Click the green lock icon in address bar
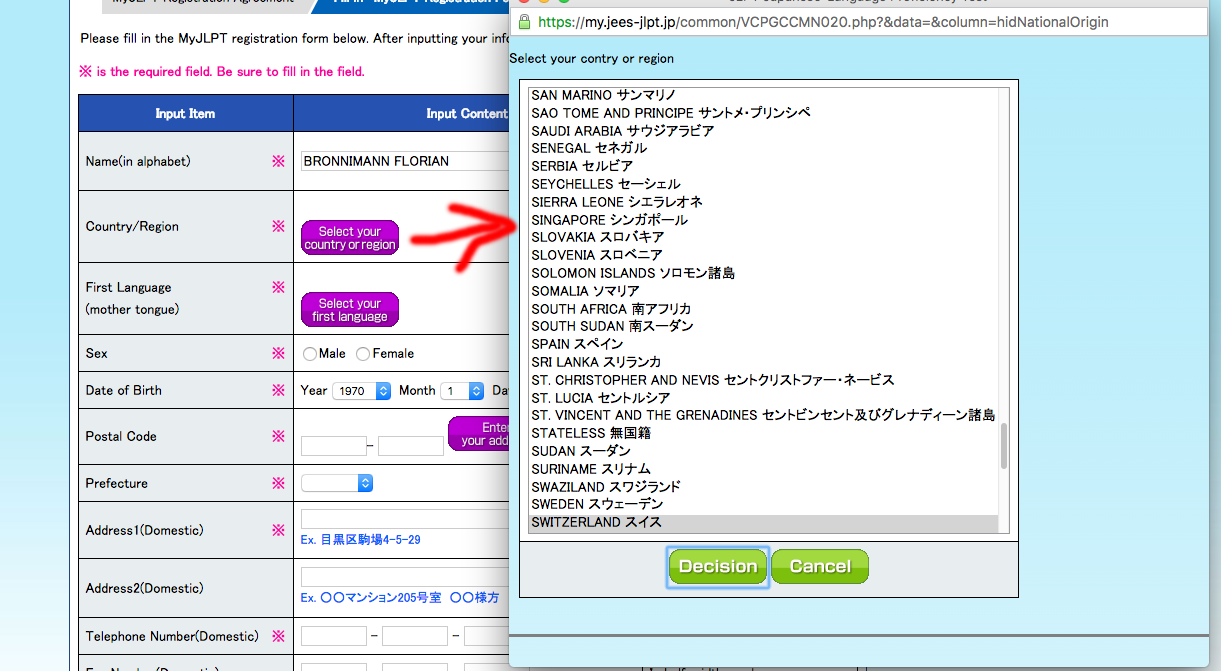 coord(523,21)
